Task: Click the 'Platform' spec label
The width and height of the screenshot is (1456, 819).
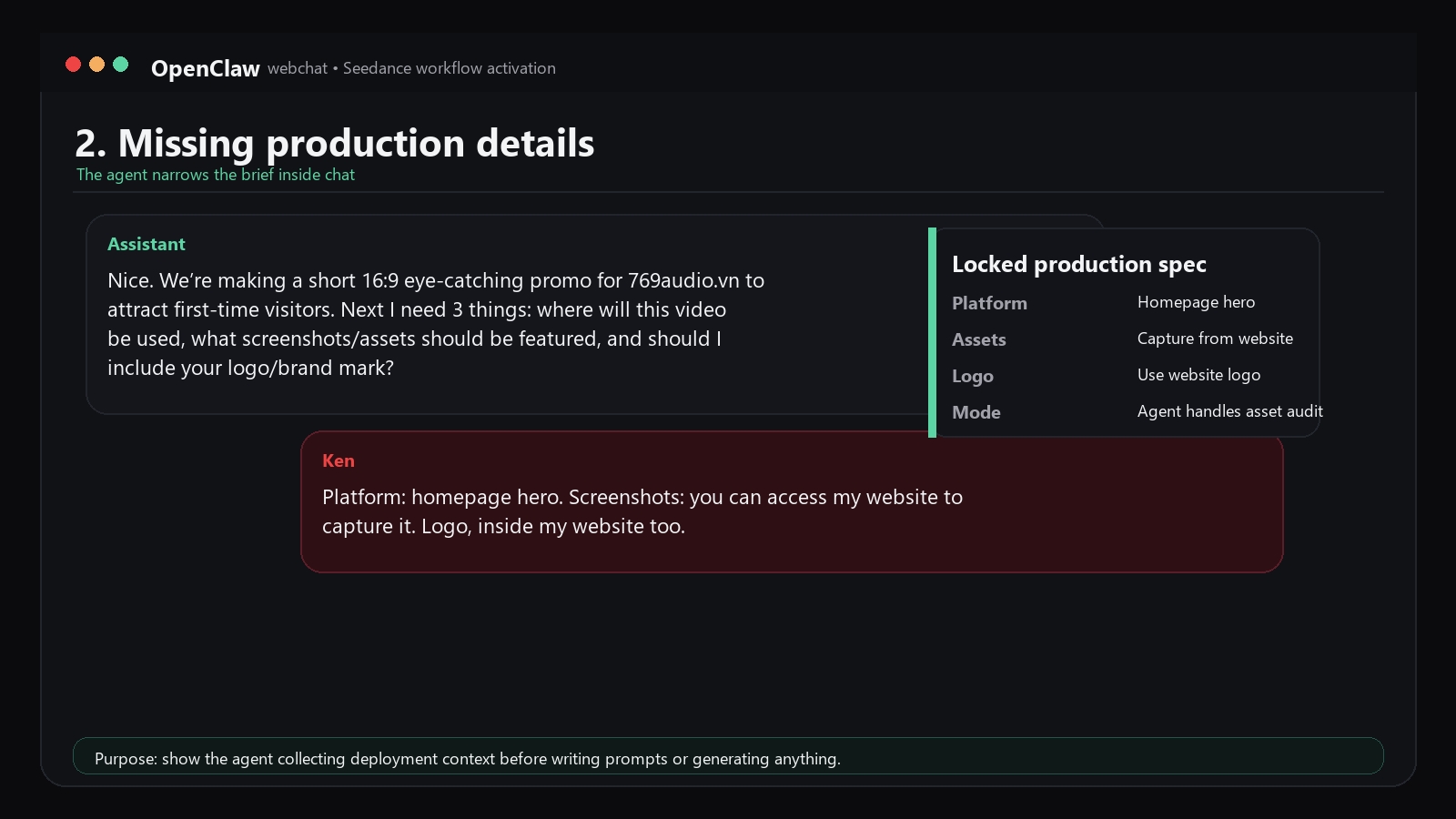Action: [989, 303]
